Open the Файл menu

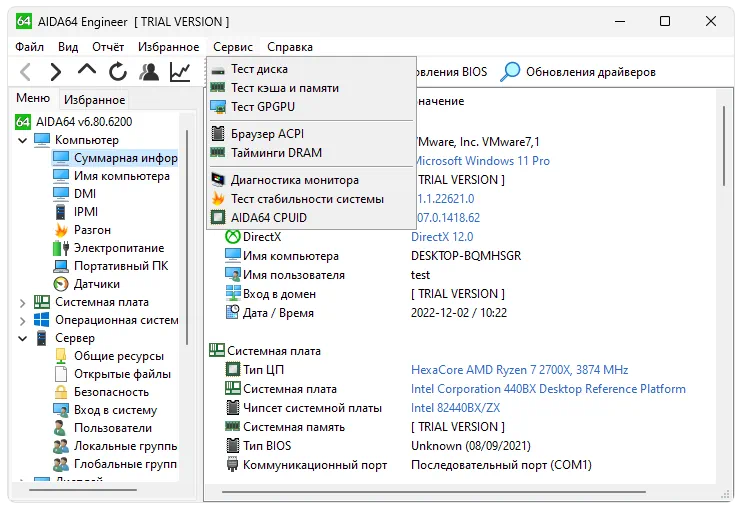29,47
